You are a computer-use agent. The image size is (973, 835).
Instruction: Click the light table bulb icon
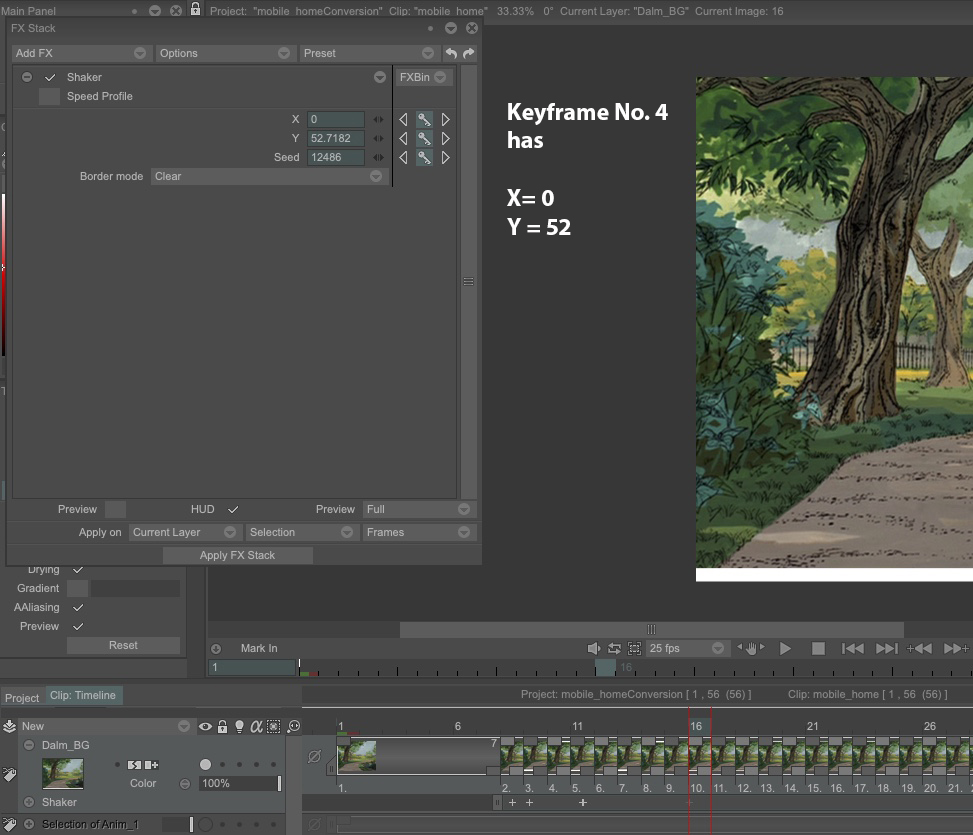click(x=239, y=726)
